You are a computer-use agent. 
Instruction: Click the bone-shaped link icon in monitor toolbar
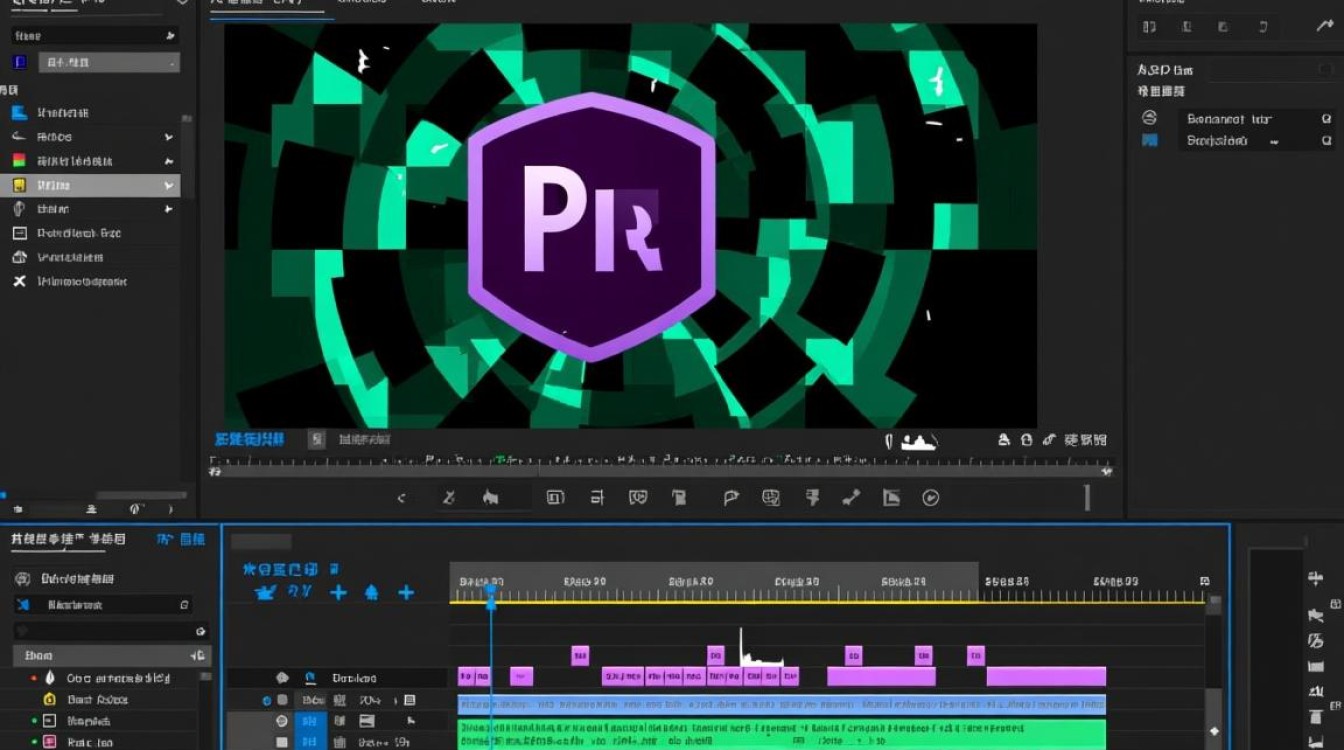point(851,497)
